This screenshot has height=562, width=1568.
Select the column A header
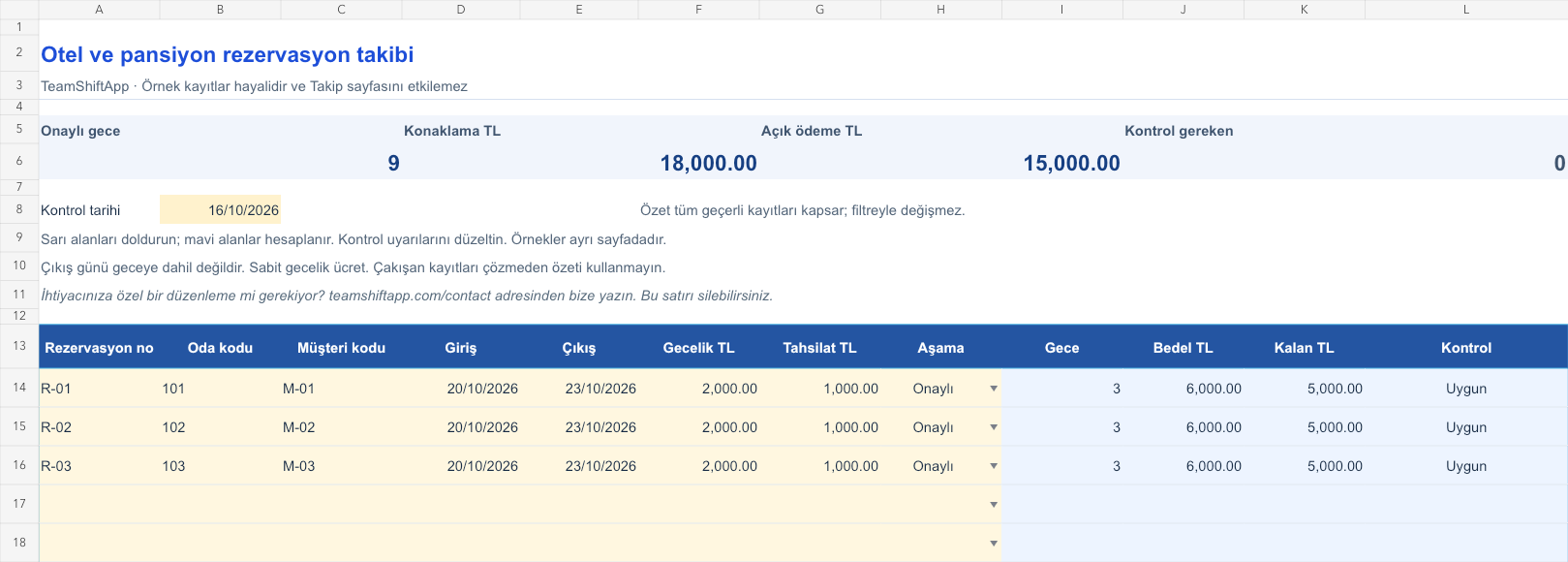pyautogui.click(x=99, y=10)
